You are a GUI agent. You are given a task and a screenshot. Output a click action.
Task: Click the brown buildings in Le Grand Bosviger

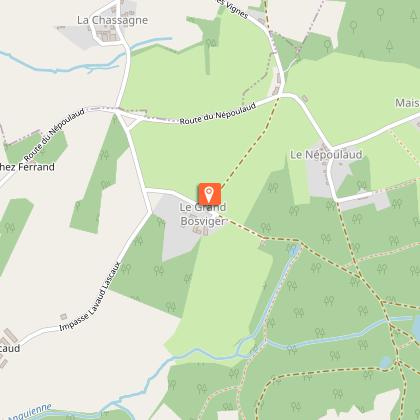tap(200, 230)
